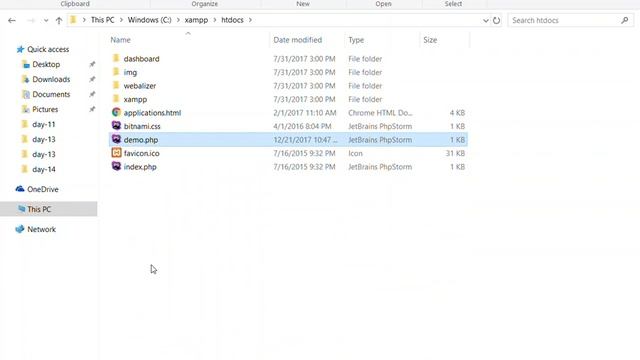The width and height of the screenshot is (640, 360).
Task: Click Chrome icon of applications.html
Action: [116, 112]
